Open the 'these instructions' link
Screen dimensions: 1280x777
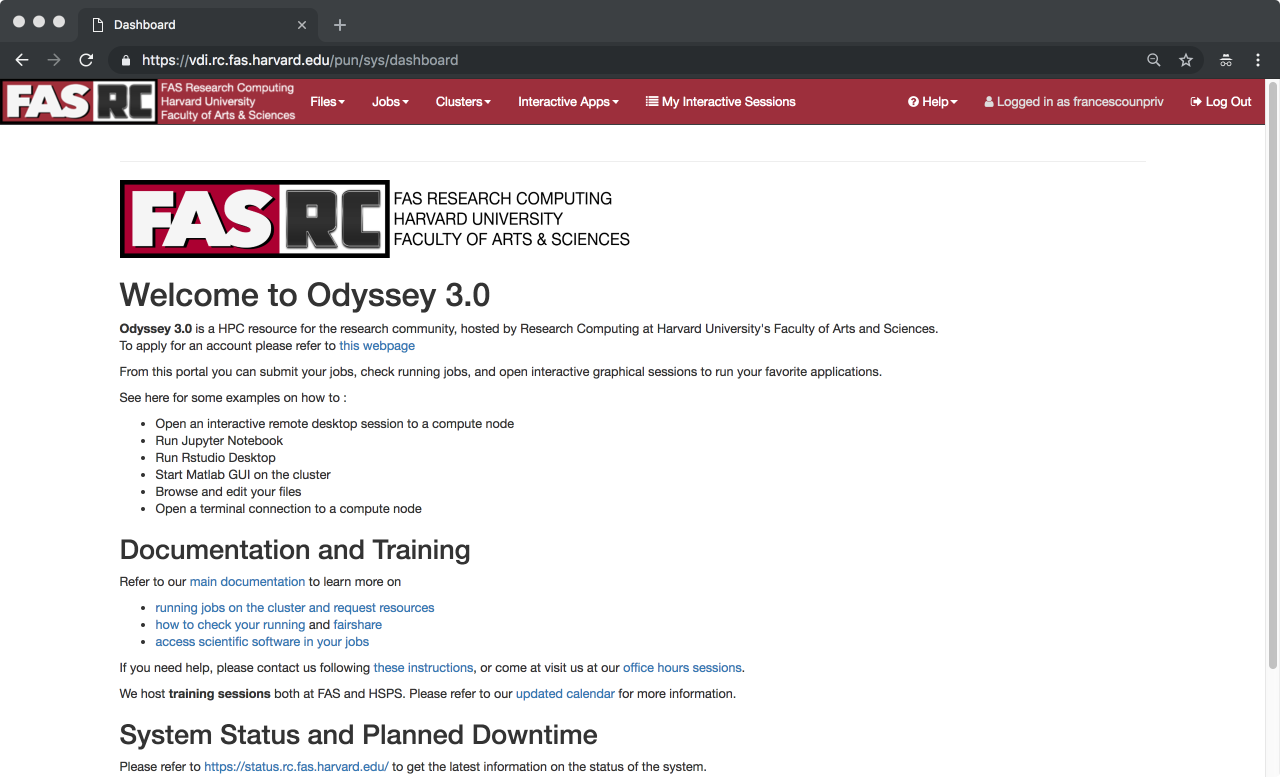(x=423, y=668)
